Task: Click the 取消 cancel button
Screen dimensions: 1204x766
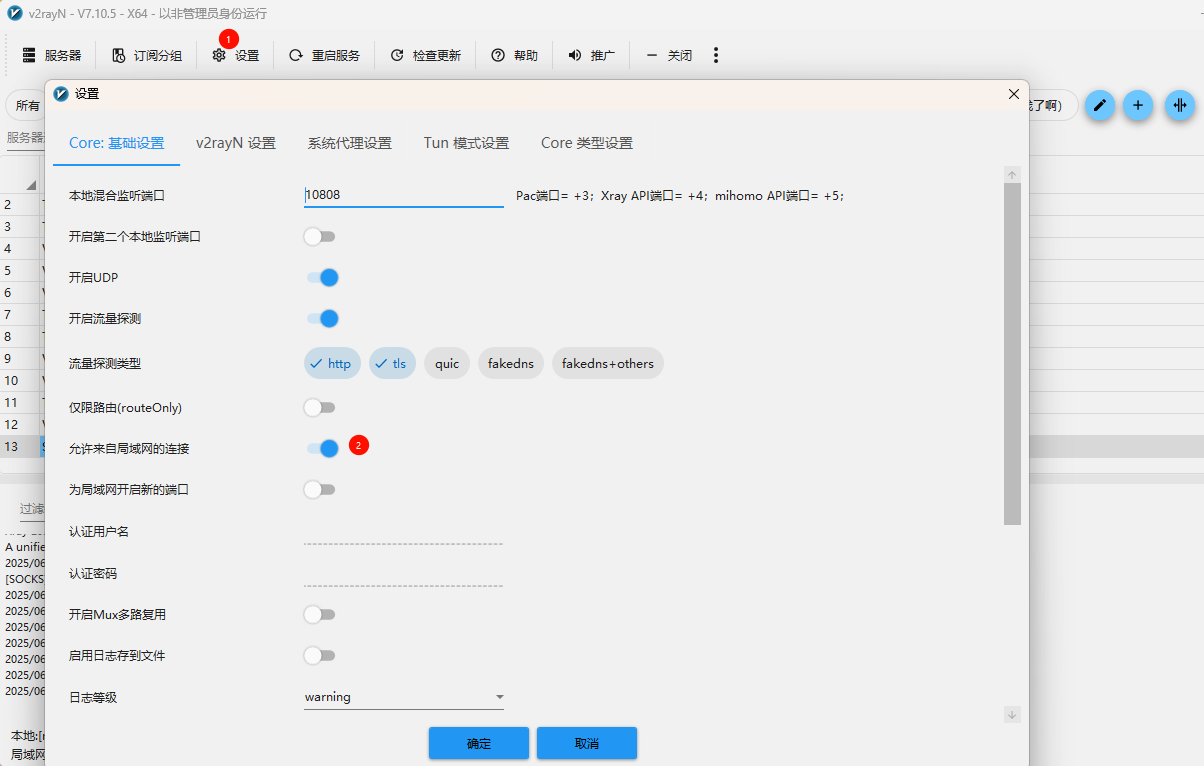Action: 586,744
